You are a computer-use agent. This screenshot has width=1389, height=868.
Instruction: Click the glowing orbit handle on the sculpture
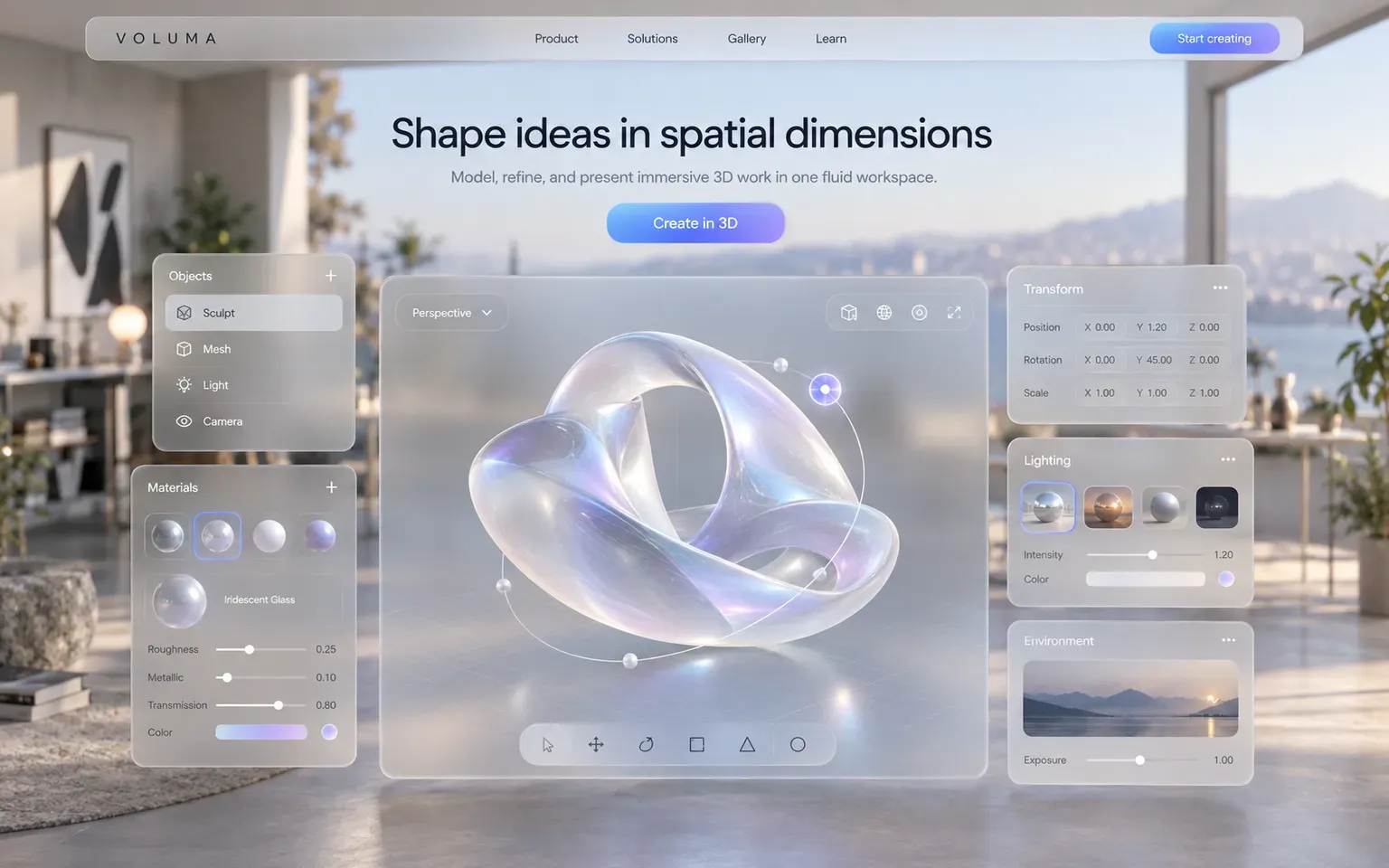(x=825, y=390)
